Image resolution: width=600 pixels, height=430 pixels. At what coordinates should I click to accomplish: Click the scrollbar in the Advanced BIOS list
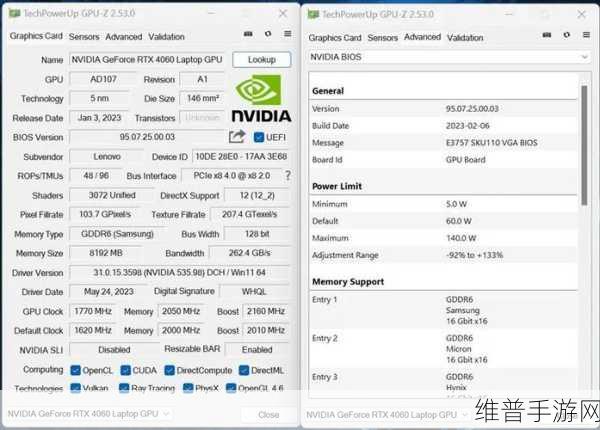click(584, 145)
